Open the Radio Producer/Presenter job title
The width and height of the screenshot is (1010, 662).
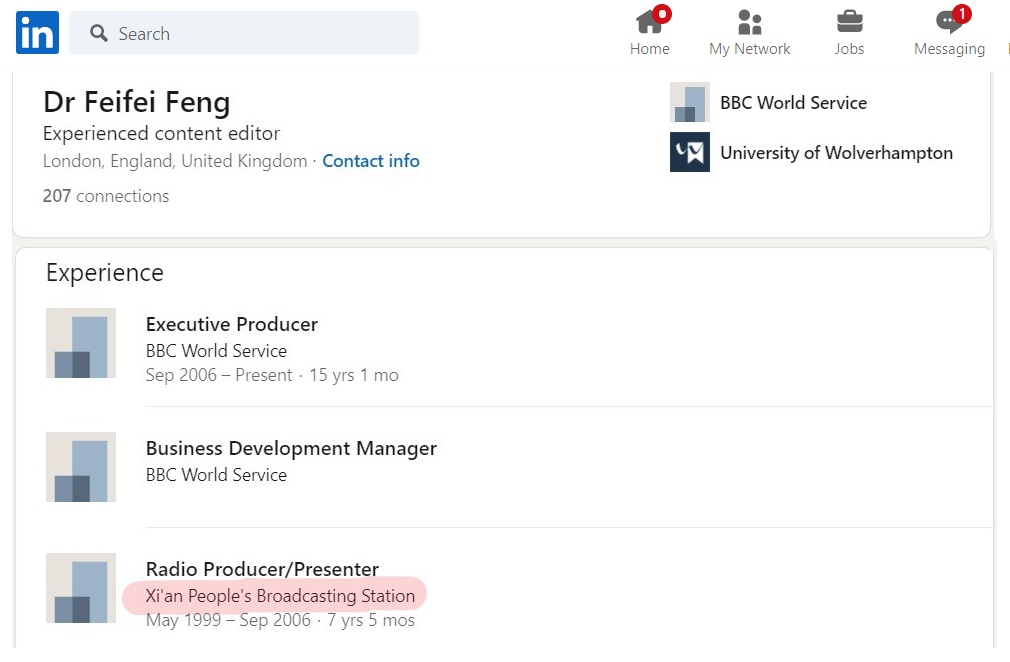262,569
